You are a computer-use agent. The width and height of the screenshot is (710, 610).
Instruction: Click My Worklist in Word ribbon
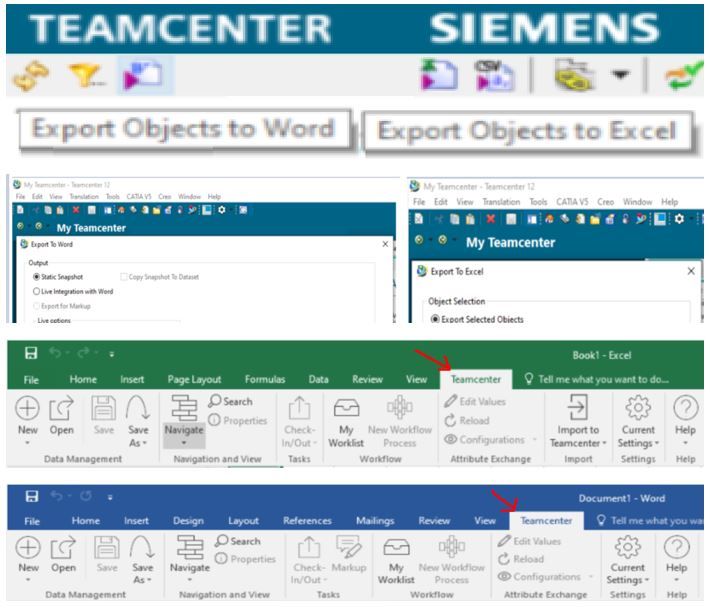[x=396, y=560]
